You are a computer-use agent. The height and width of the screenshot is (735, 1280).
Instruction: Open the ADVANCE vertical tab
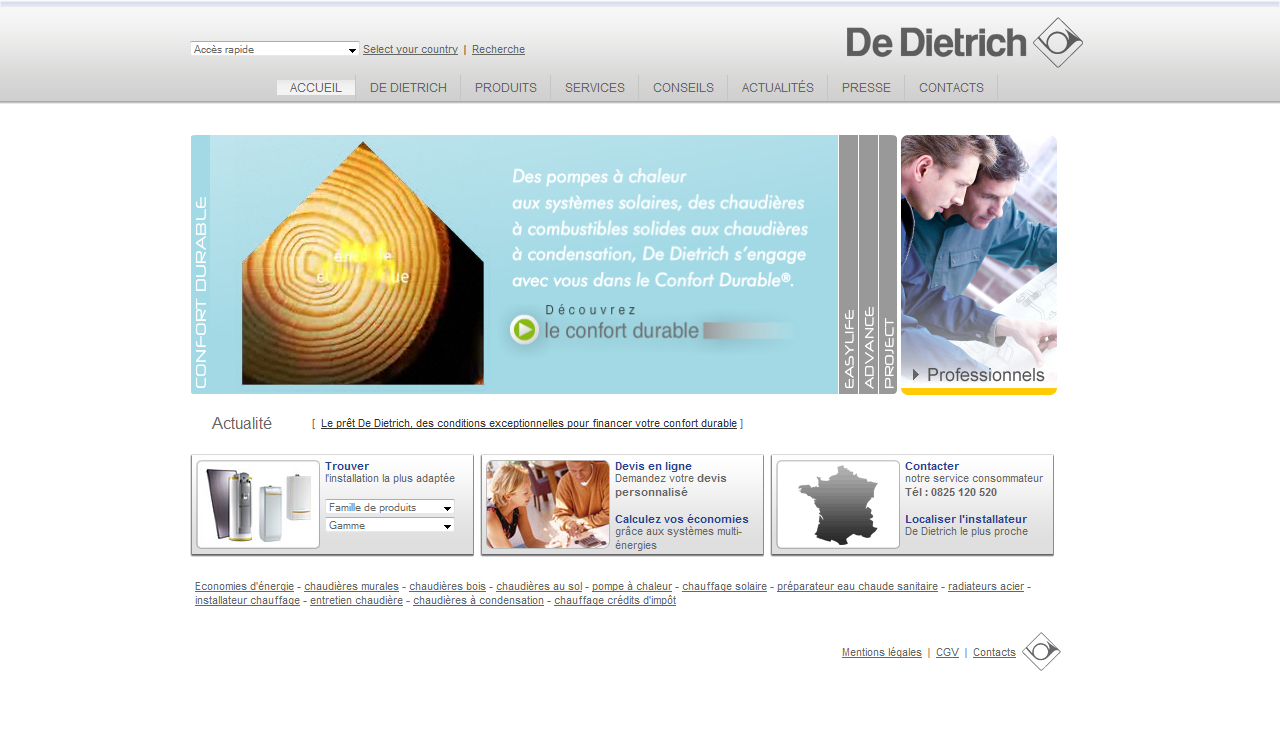click(868, 265)
